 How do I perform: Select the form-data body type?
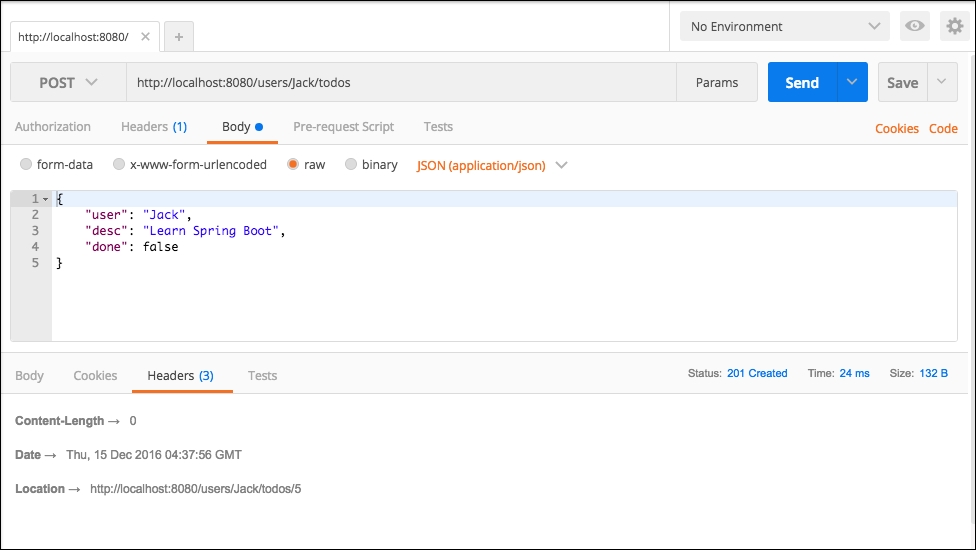(27, 165)
